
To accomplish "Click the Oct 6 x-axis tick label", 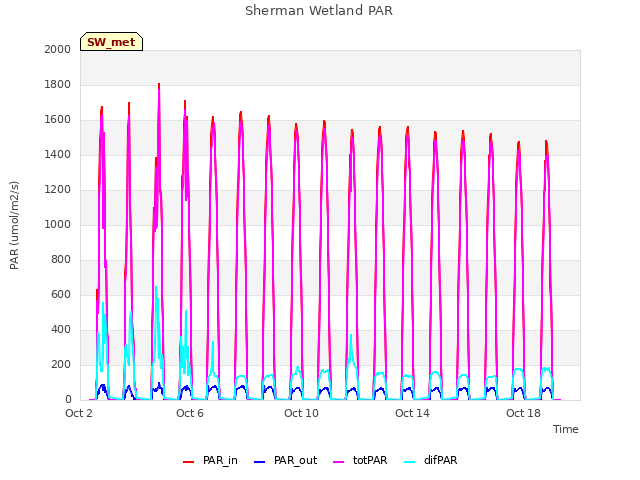I will [x=190, y=413].
